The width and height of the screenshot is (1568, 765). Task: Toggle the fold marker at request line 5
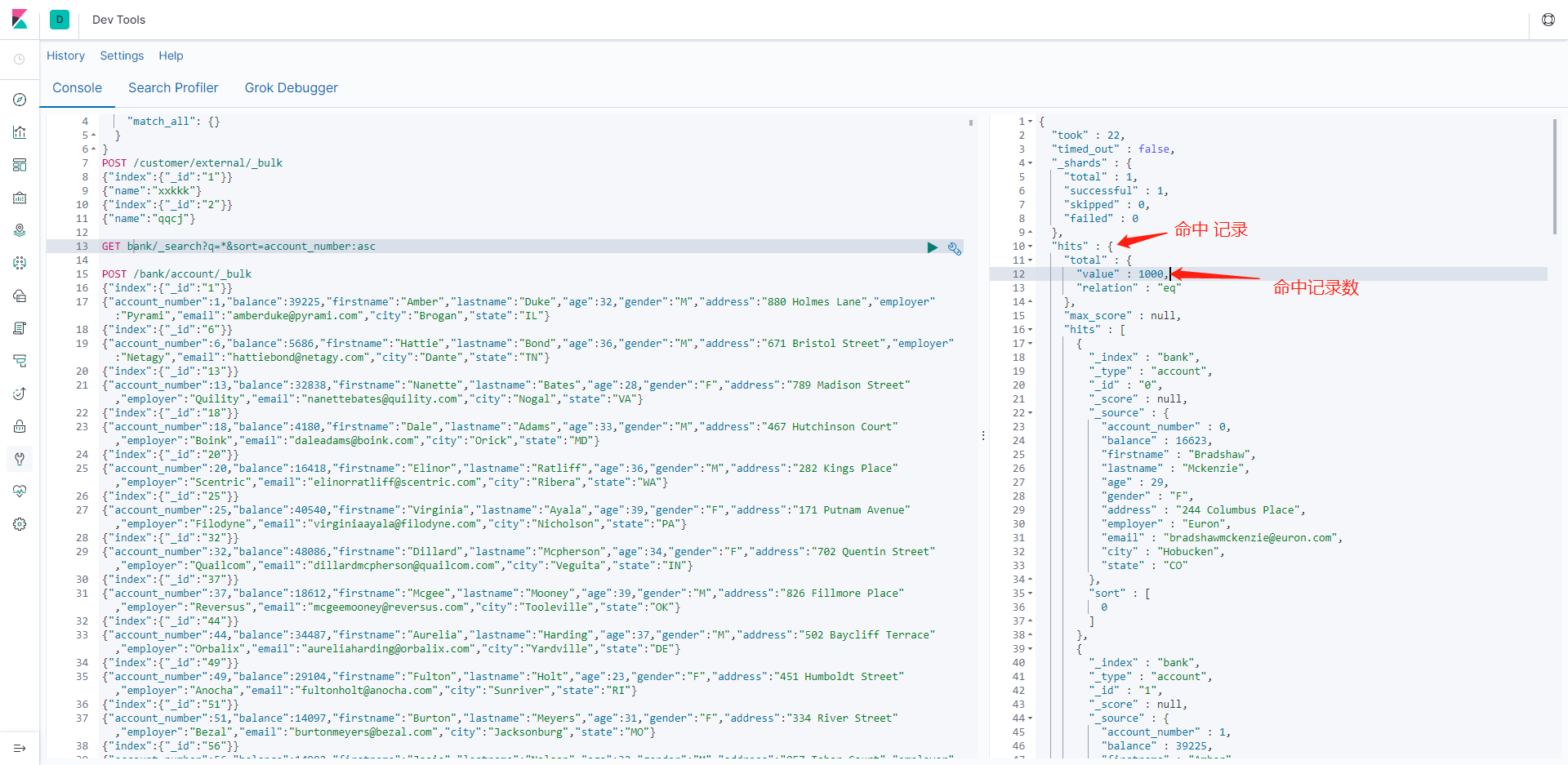94,136
